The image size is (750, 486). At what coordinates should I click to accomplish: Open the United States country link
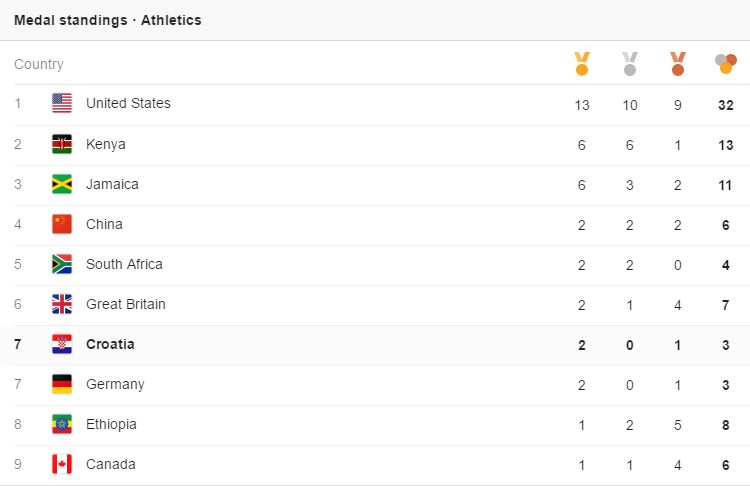point(128,103)
